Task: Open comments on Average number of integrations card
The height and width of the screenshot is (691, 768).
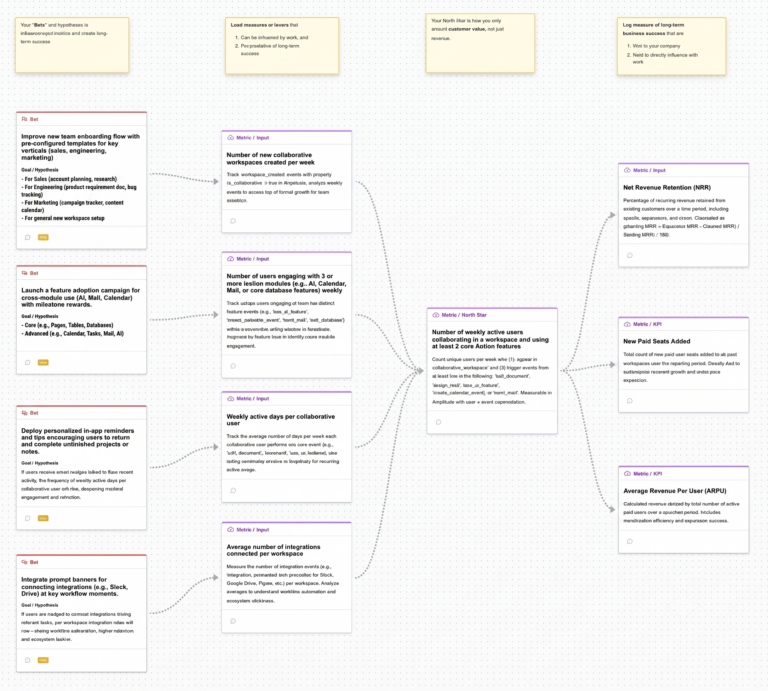Action: click(x=233, y=621)
